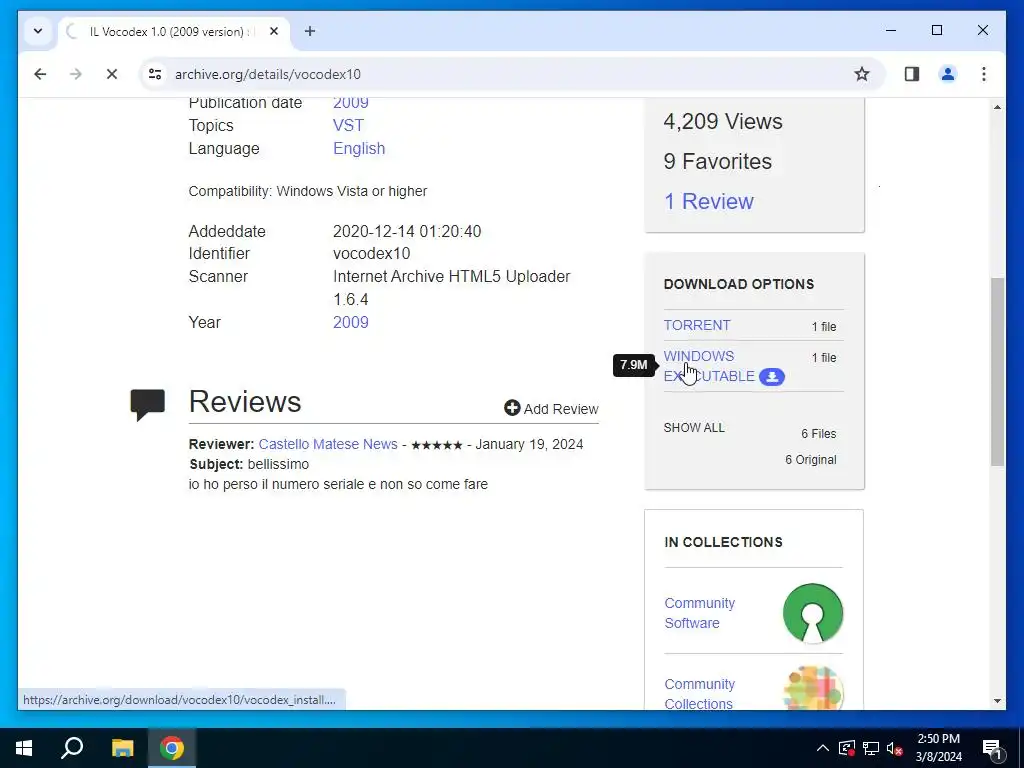The image size is (1024, 768).
Task: Click scrollbar up arrow
Action: (x=997, y=107)
